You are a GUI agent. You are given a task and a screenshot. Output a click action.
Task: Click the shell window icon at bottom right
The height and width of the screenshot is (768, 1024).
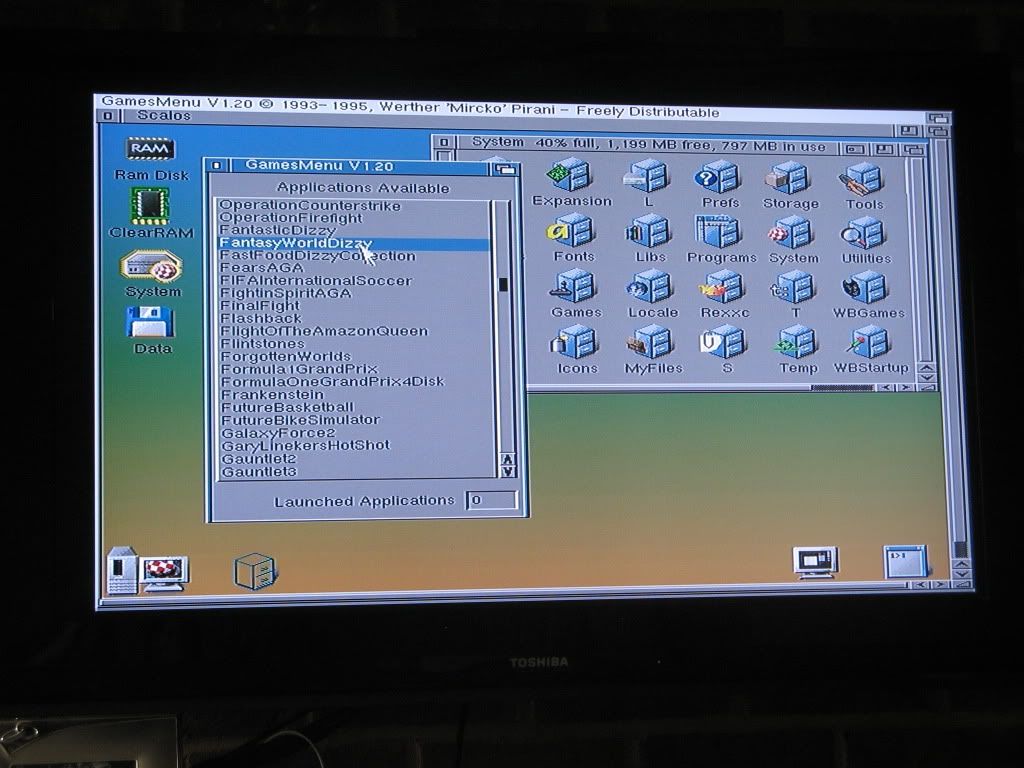tap(906, 562)
